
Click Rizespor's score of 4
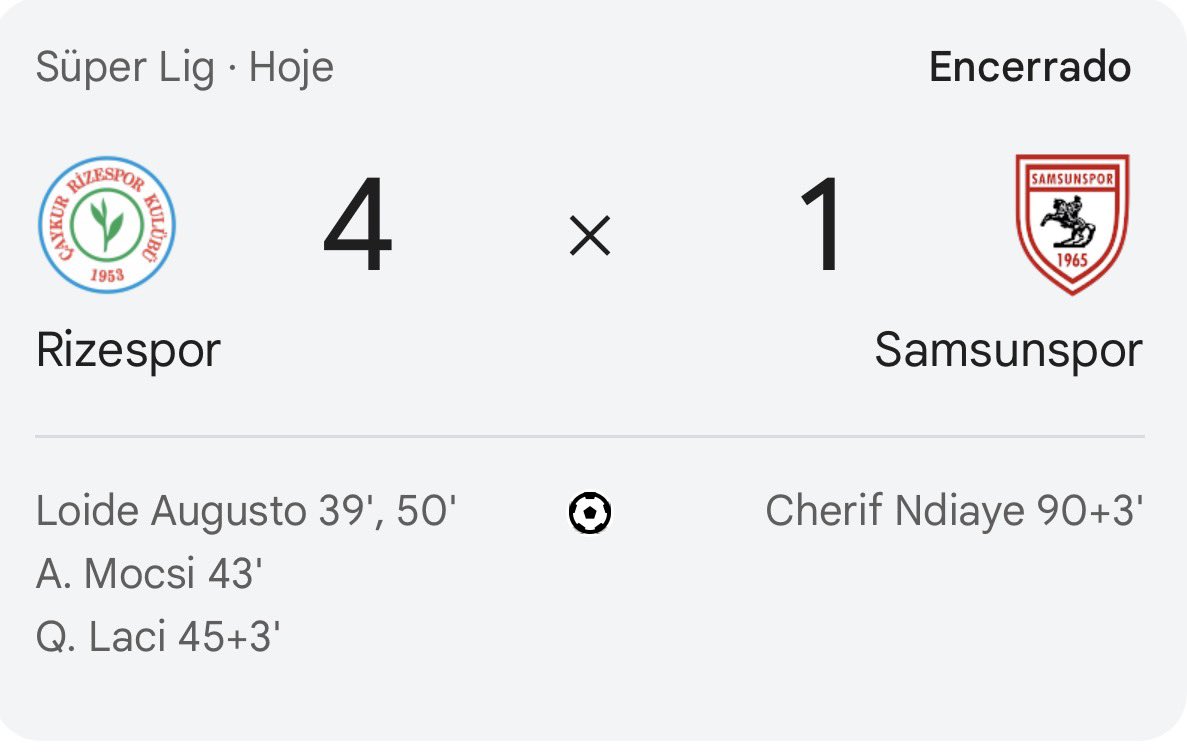click(357, 227)
